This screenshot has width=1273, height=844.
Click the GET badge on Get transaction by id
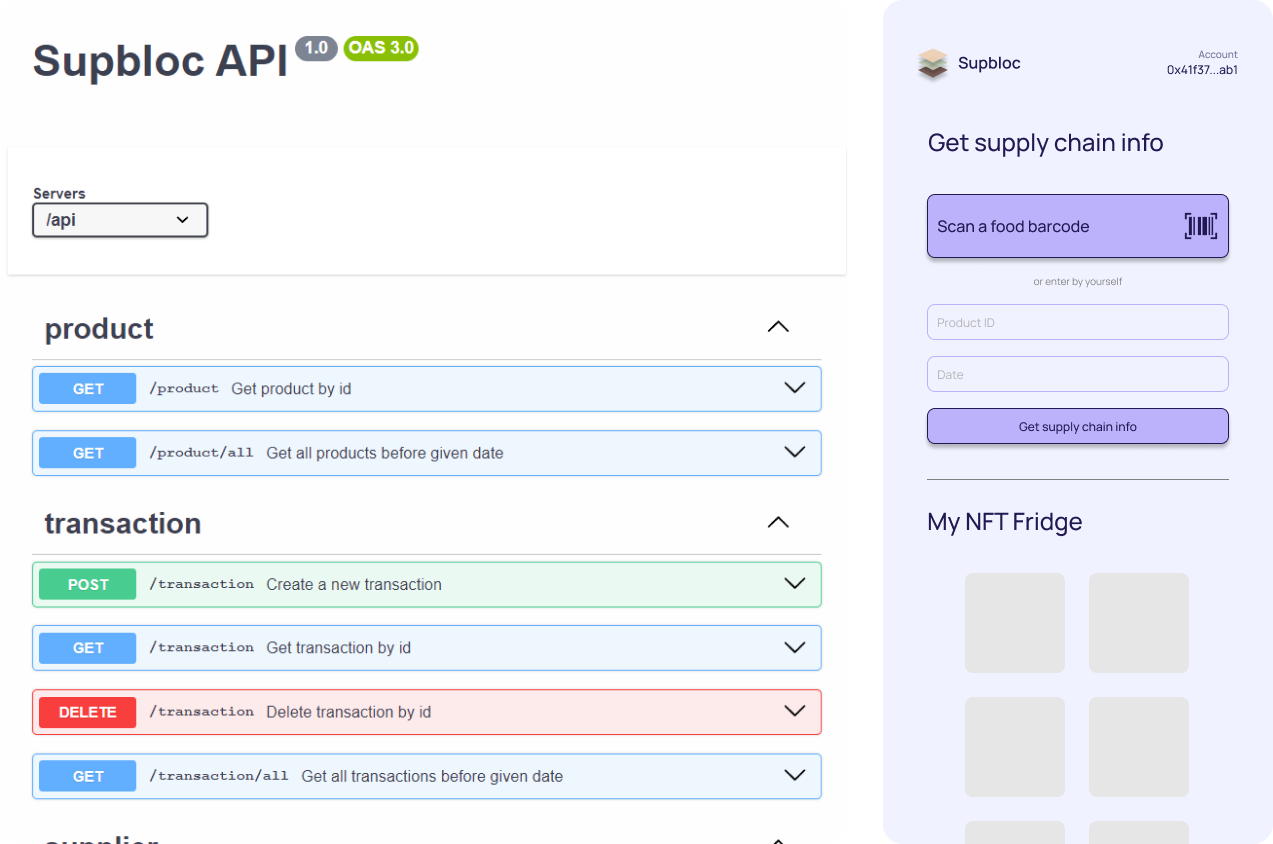pyautogui.click(x=88, y=648)
